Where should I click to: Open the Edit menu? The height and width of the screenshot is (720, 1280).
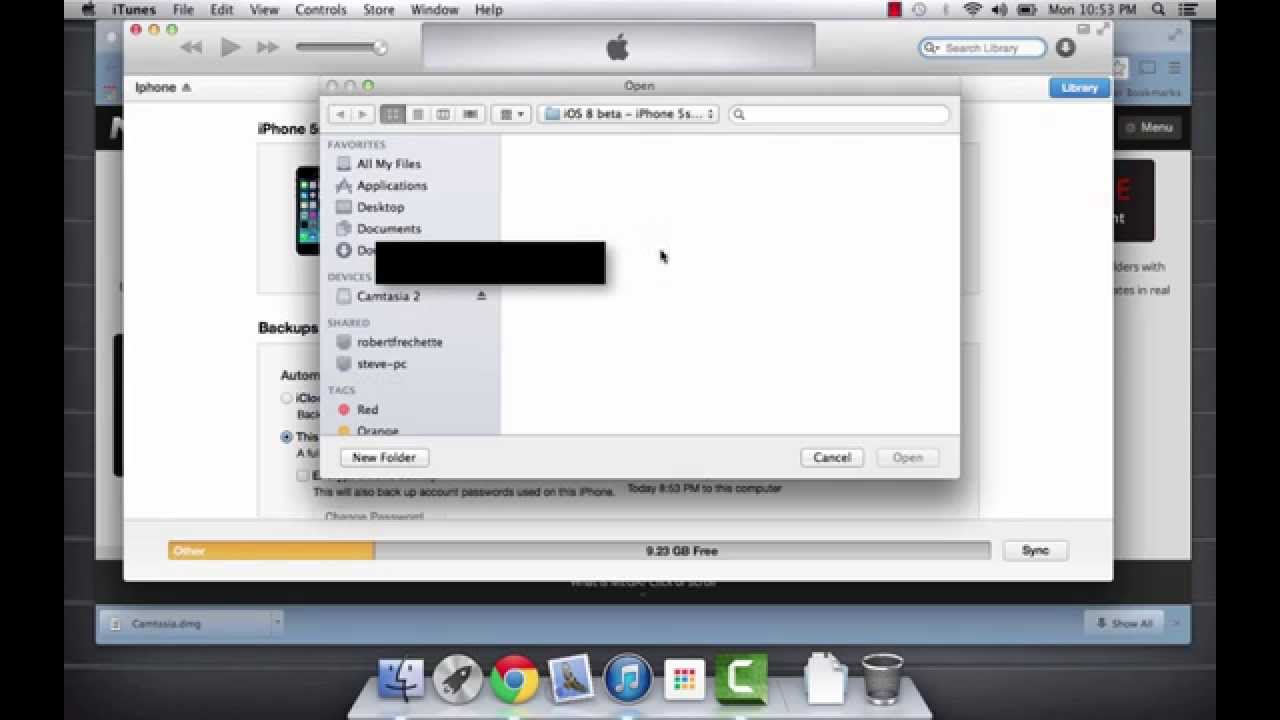tap(221, 10)
